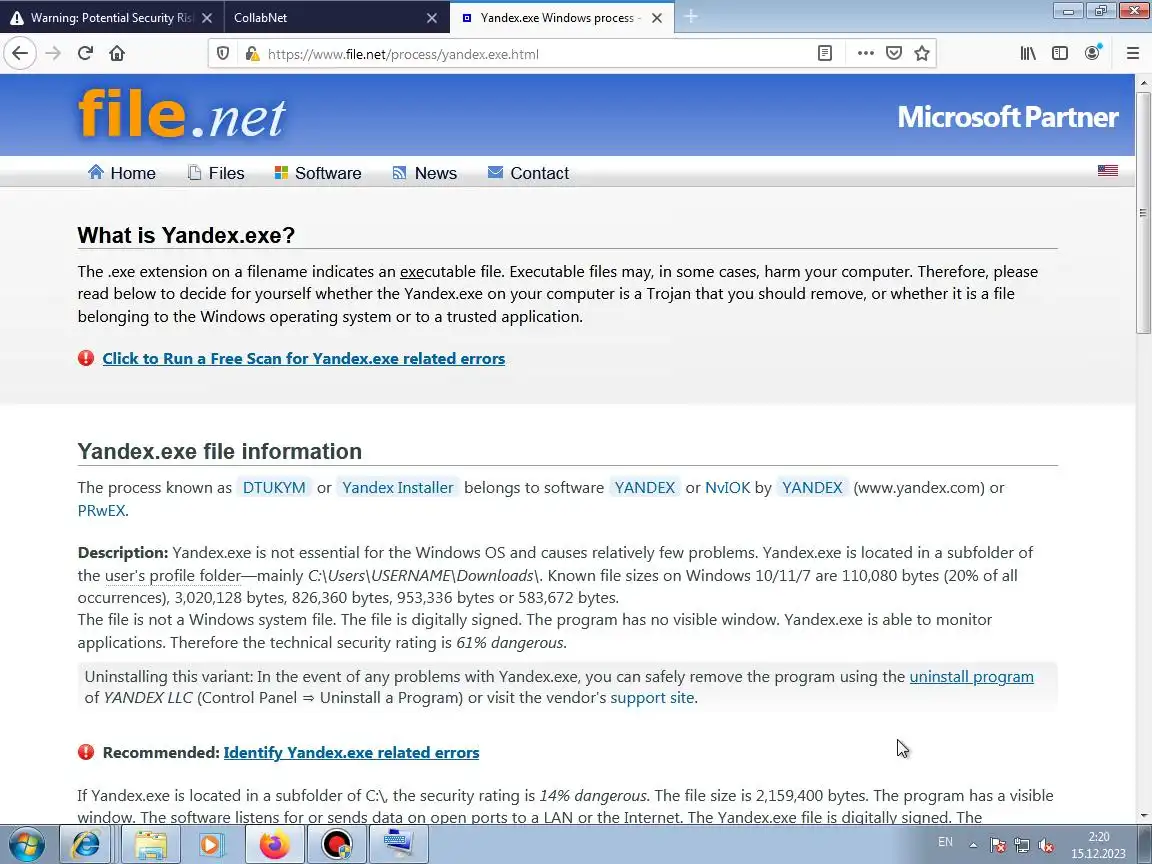Click Firefox icon in taskbar
The height and width of the screenshot is (864, 1152).
point(274,845)
